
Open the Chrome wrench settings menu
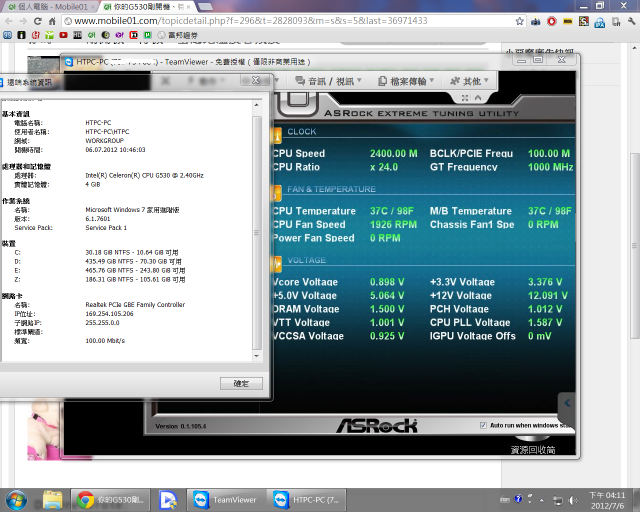[631, 21]
